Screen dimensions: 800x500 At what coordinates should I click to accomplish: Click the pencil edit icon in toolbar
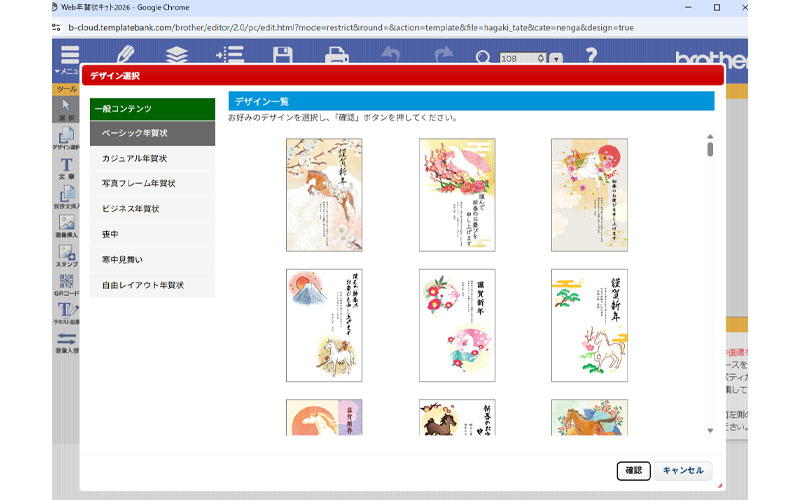126,54
